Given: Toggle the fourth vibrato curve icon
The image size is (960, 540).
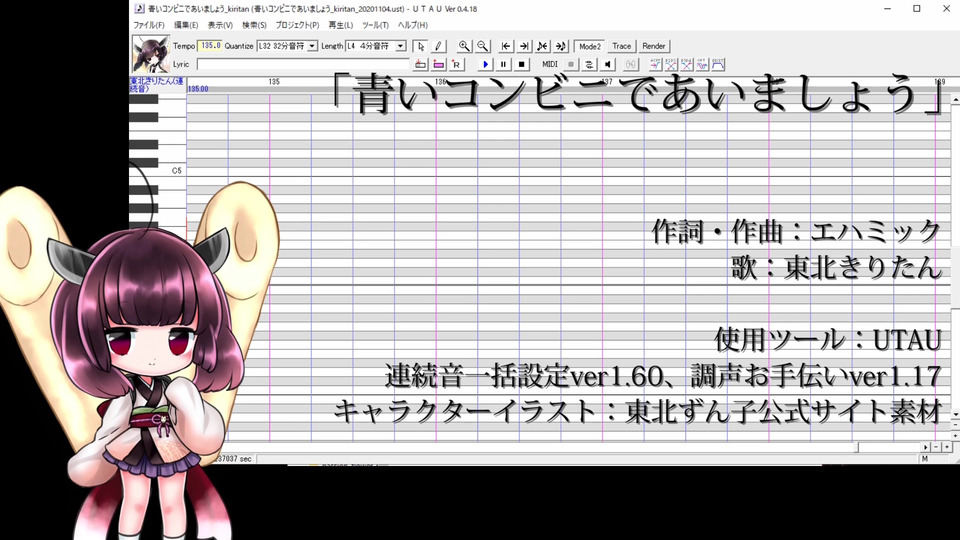Looking at the screenshot, I should pyautogui.click(x=702, y=64).
